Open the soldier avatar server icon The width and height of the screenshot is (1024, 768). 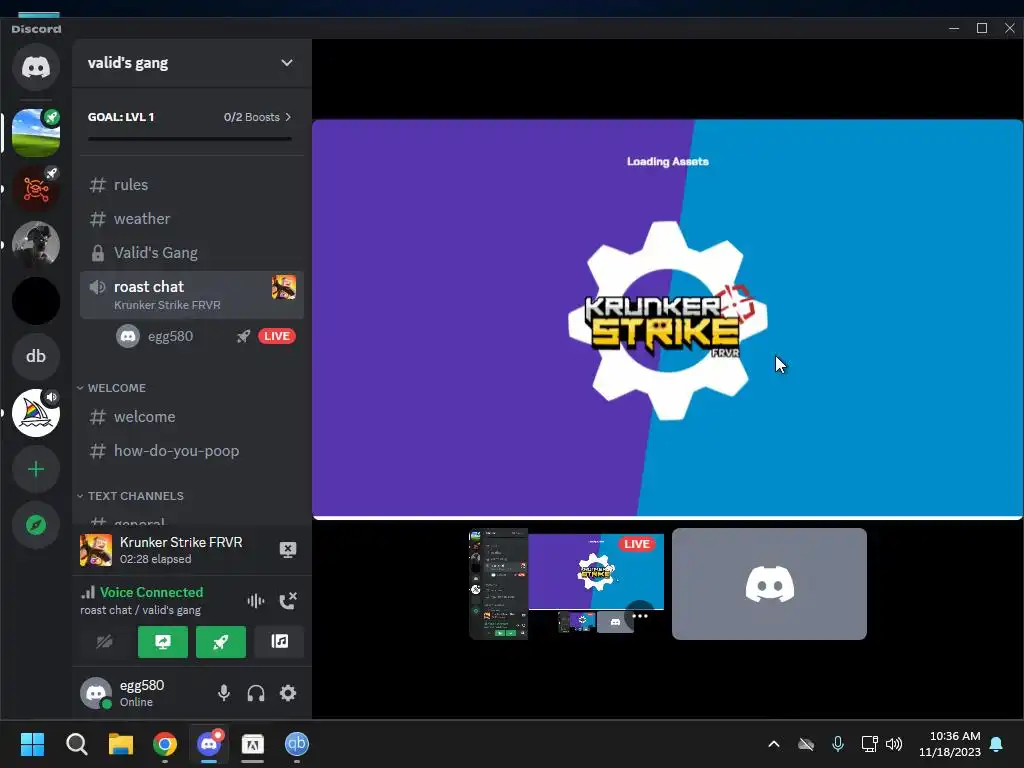point(36,244)
